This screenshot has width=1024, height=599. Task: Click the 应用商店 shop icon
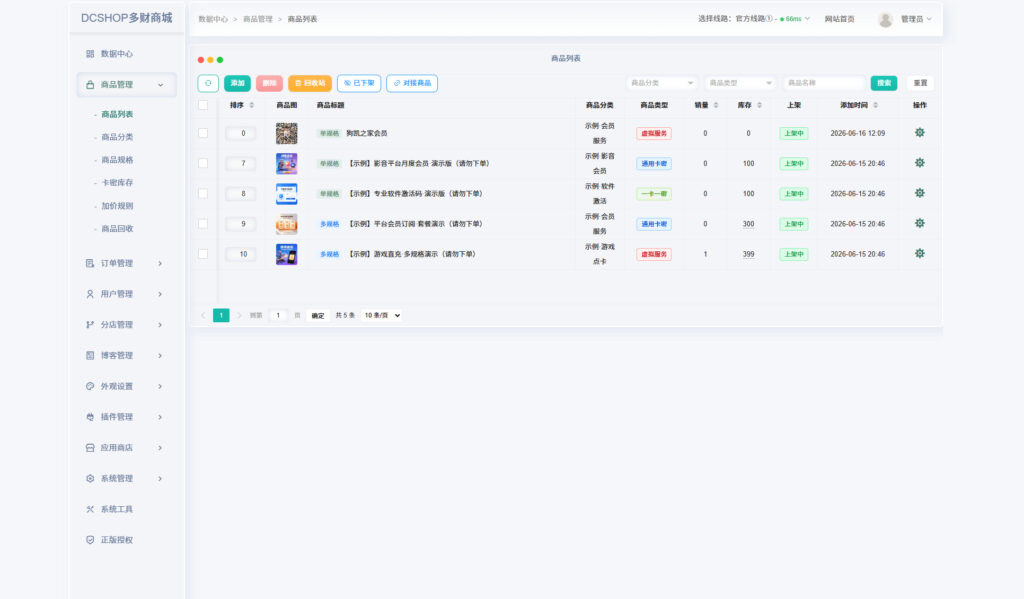click(x=90, y=447)
